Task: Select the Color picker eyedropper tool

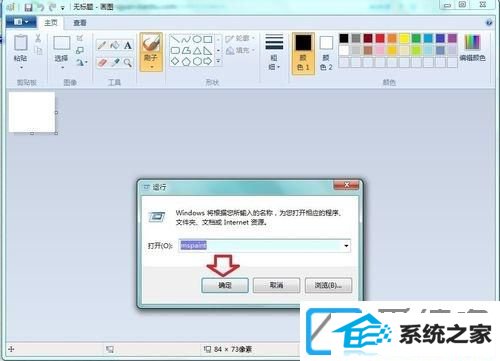Action: click(x=115, y=62)
